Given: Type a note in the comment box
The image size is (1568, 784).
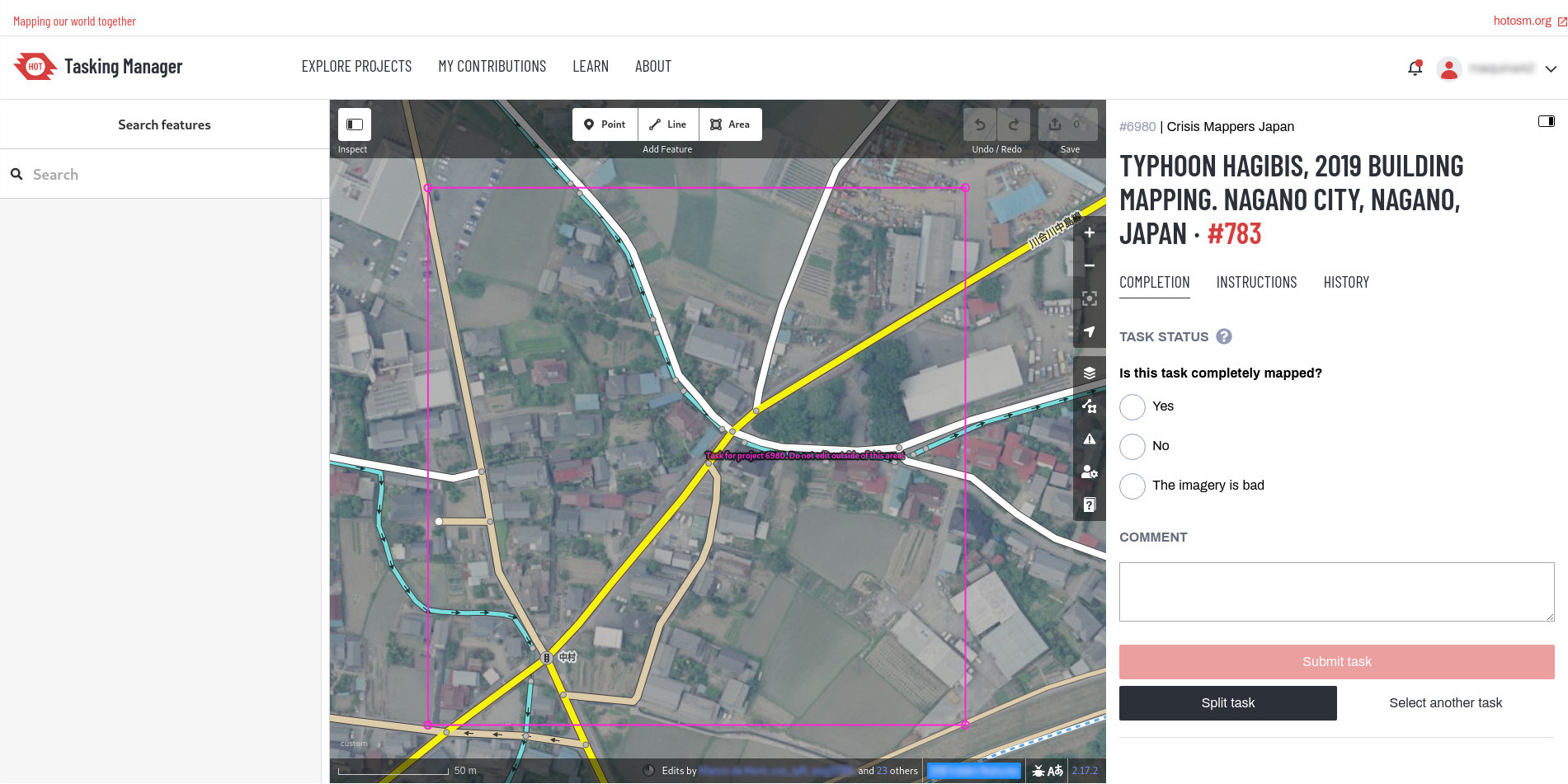Looking at the screenshot, I should click(1336, 591).
